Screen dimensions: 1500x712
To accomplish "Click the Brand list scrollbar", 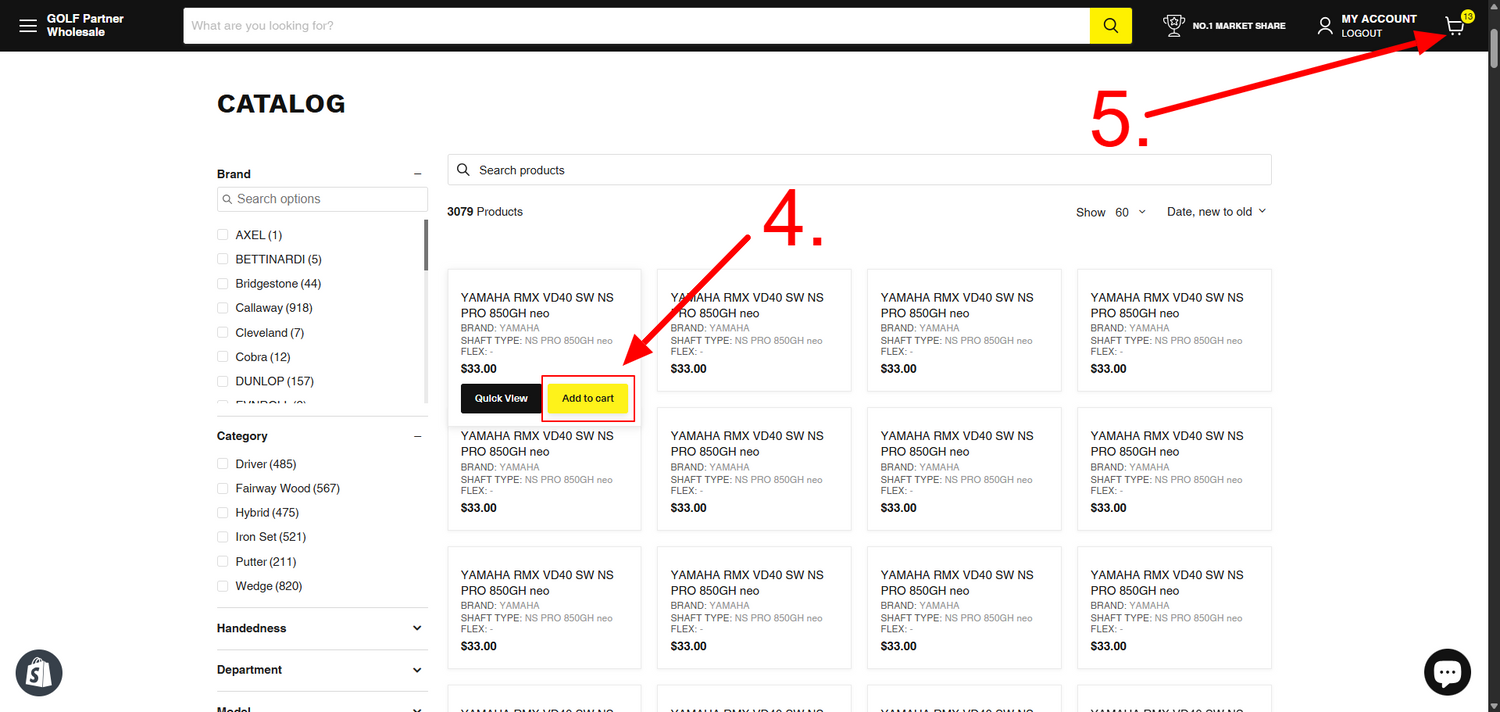I will click(x=426, y=245).
